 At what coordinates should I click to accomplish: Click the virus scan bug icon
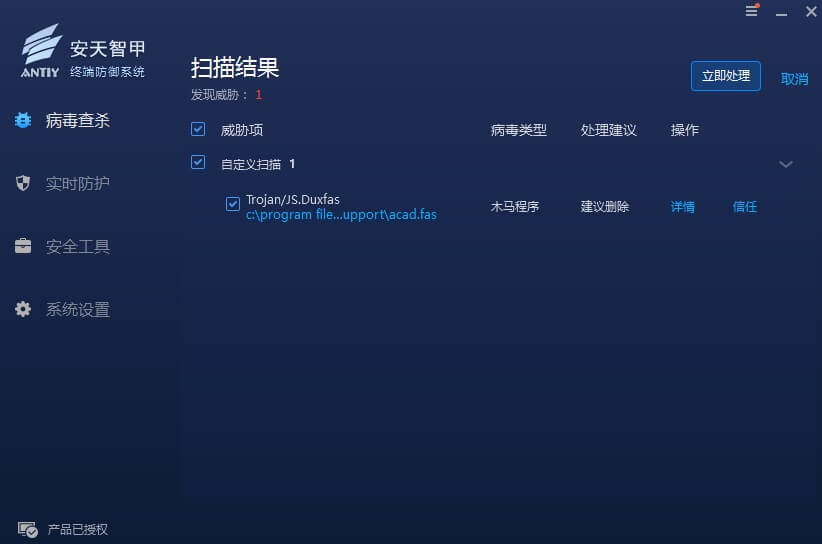pos(23,120)
